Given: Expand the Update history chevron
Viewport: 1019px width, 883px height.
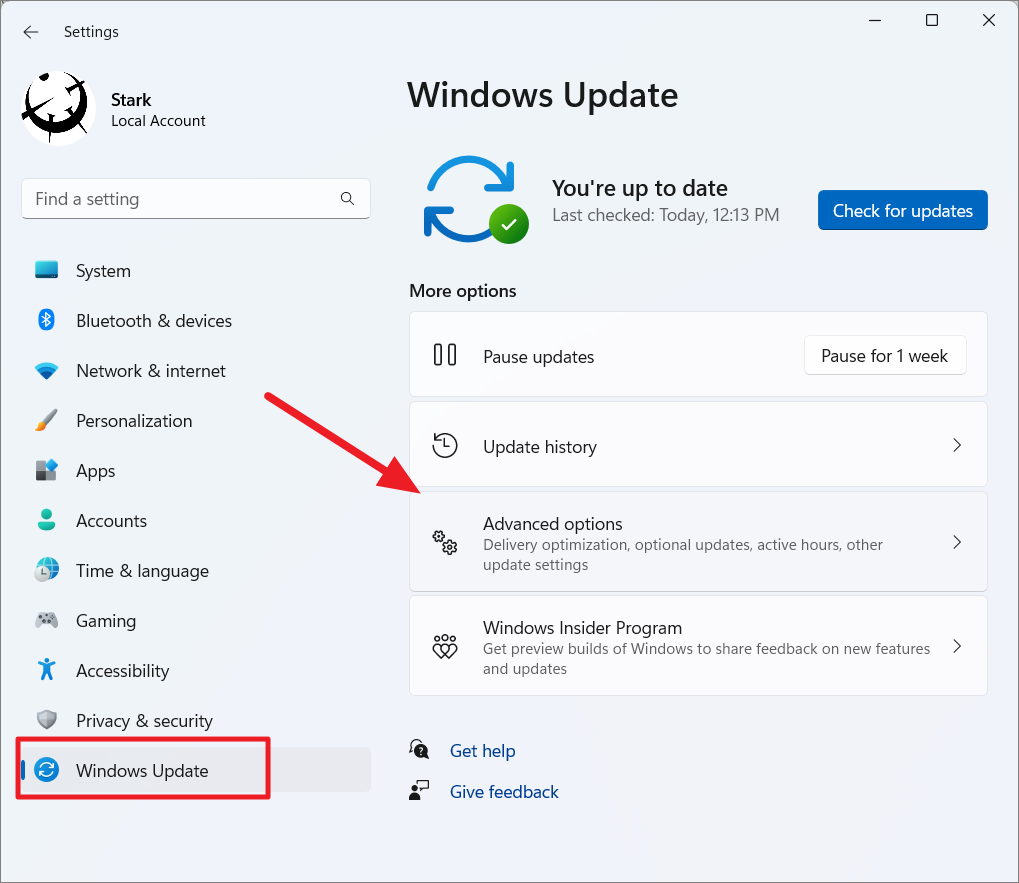Looking at the screenshot, I should pyautogui.click(x=957, y=445).
